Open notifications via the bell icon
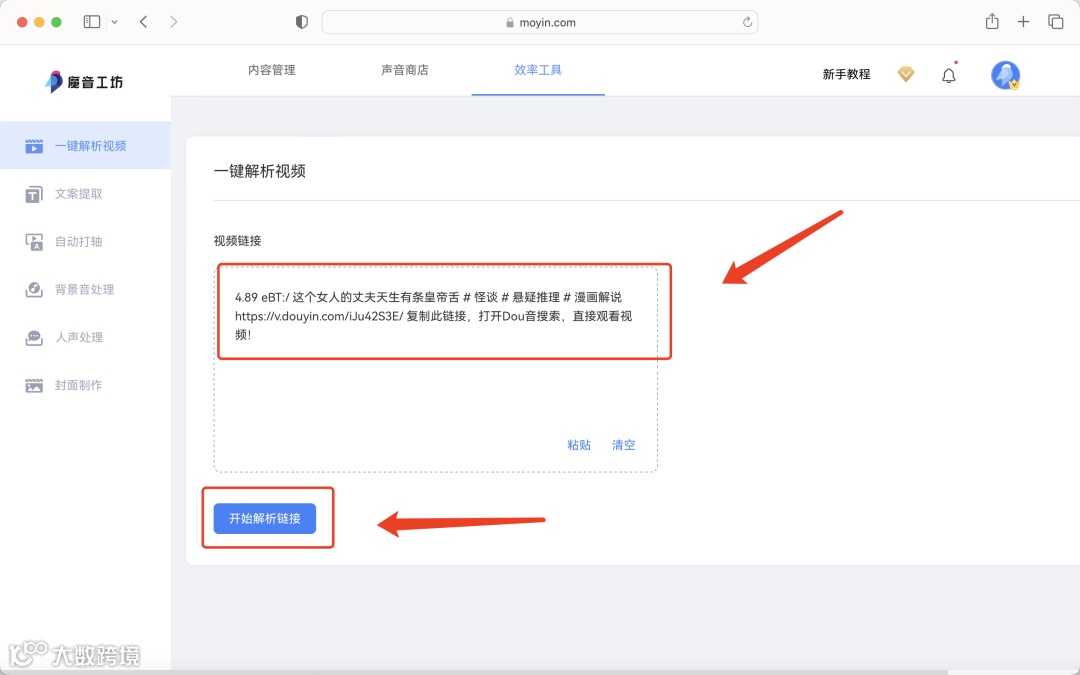Viewport: 1080px width, 675px height. [x=948, y=73]
